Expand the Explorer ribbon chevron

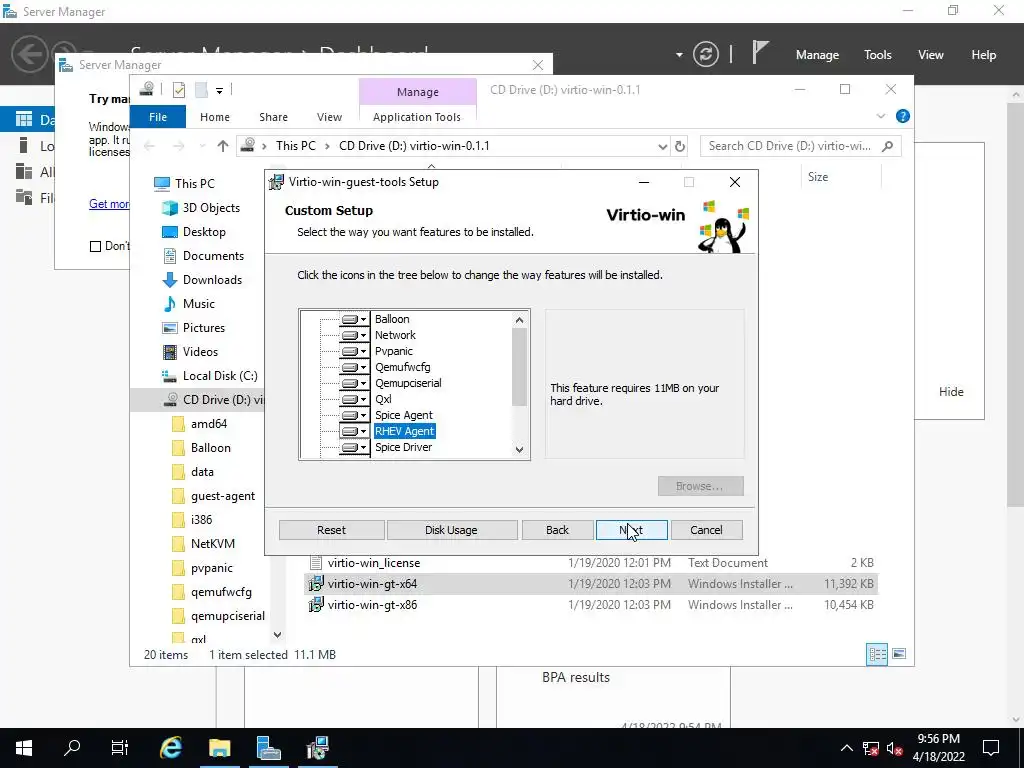coord(881,116)
